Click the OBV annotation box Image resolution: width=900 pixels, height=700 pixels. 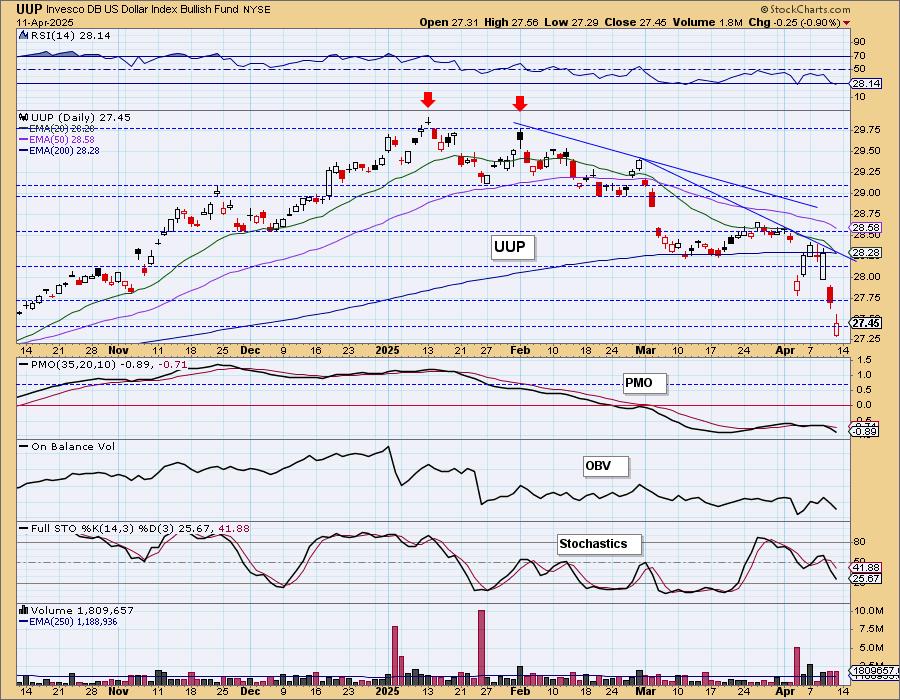(606, 466)
